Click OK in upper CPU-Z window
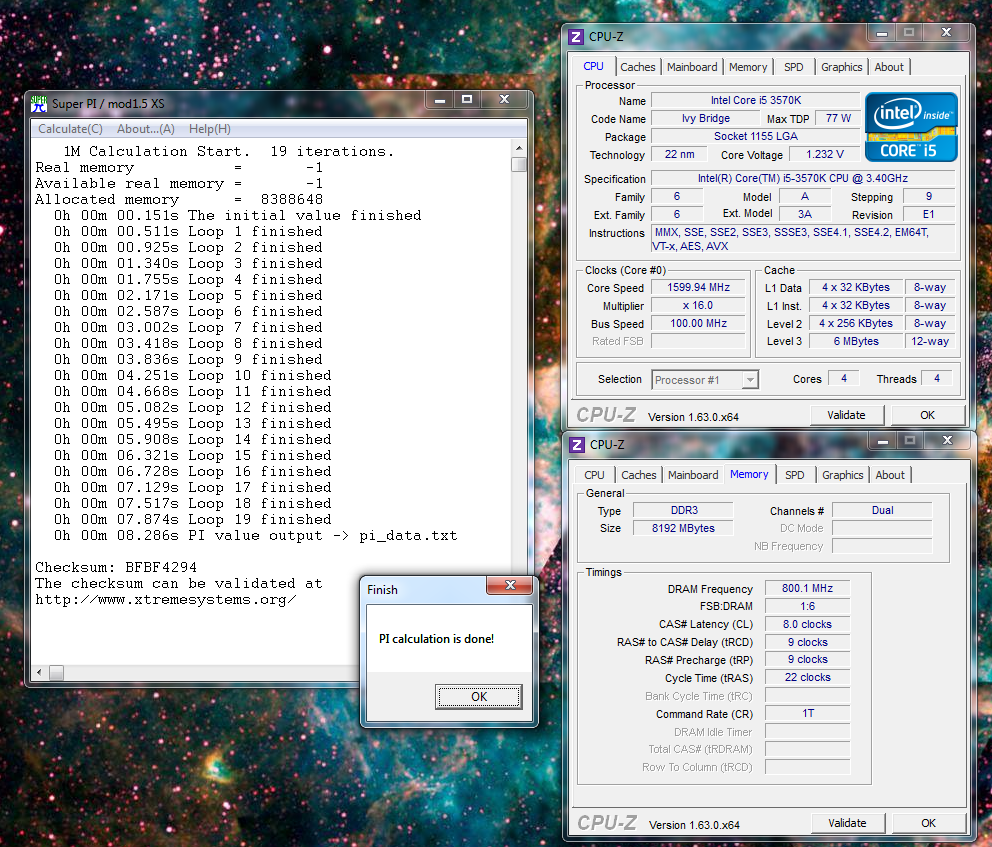The image size is (992, 847). 927,415
